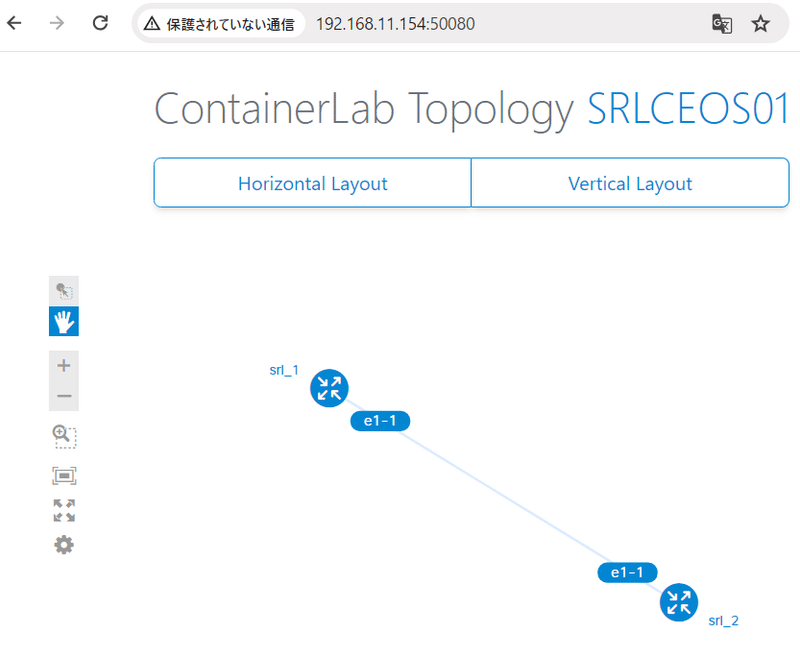This screenshot has width=800, height=657.
Task: Zoom in on the topology with plus icon
Action: pos(63,366)
